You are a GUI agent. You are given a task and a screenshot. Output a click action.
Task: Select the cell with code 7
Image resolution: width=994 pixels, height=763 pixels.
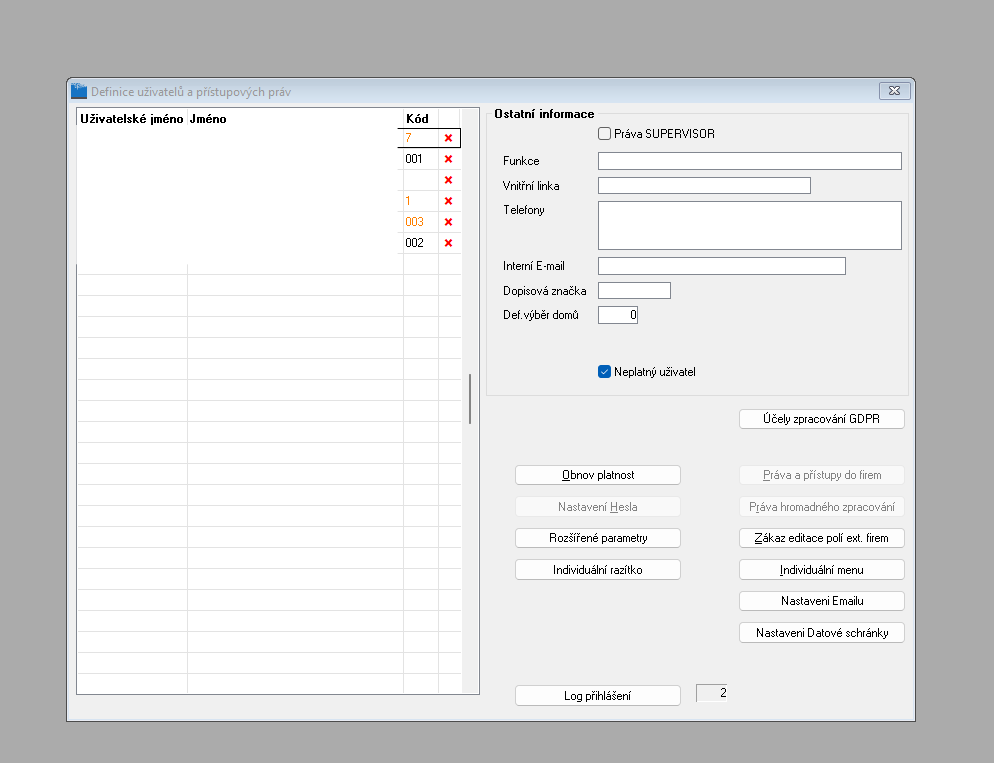(421, 138)
